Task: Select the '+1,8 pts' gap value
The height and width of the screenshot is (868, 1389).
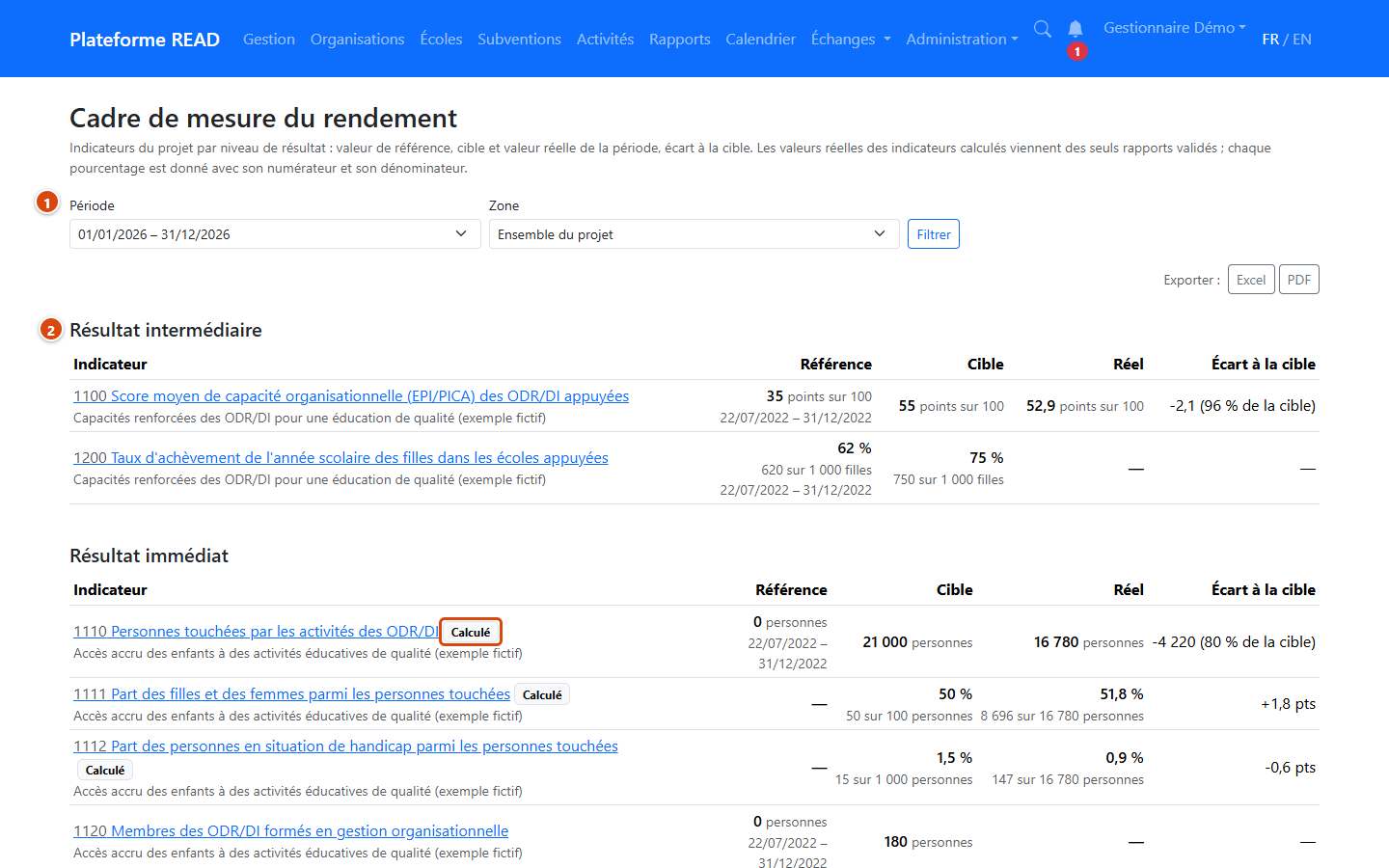Action: click(1288, 704)
